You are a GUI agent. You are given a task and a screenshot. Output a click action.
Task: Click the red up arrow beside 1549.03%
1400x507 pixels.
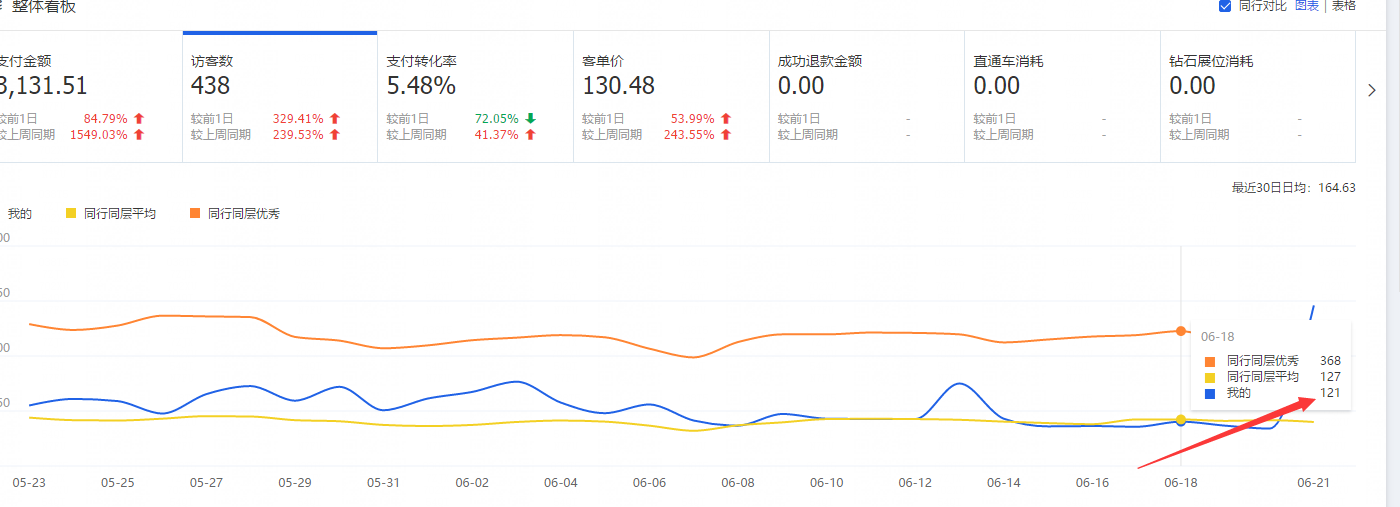139,134
